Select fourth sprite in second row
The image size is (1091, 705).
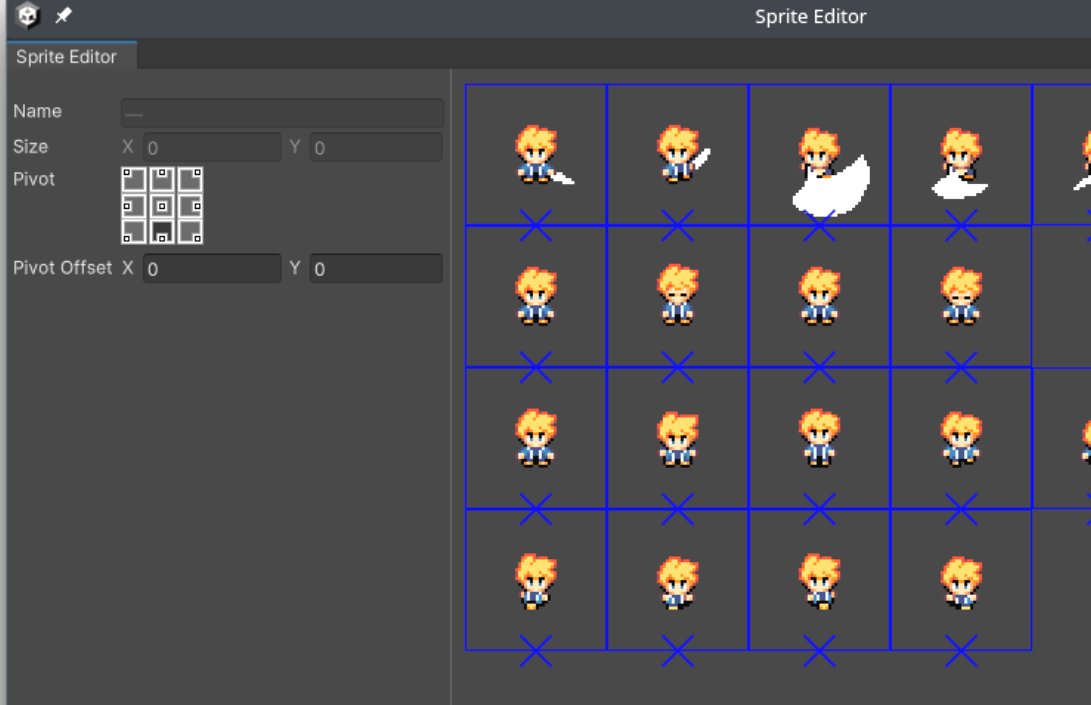pos(962,296)
